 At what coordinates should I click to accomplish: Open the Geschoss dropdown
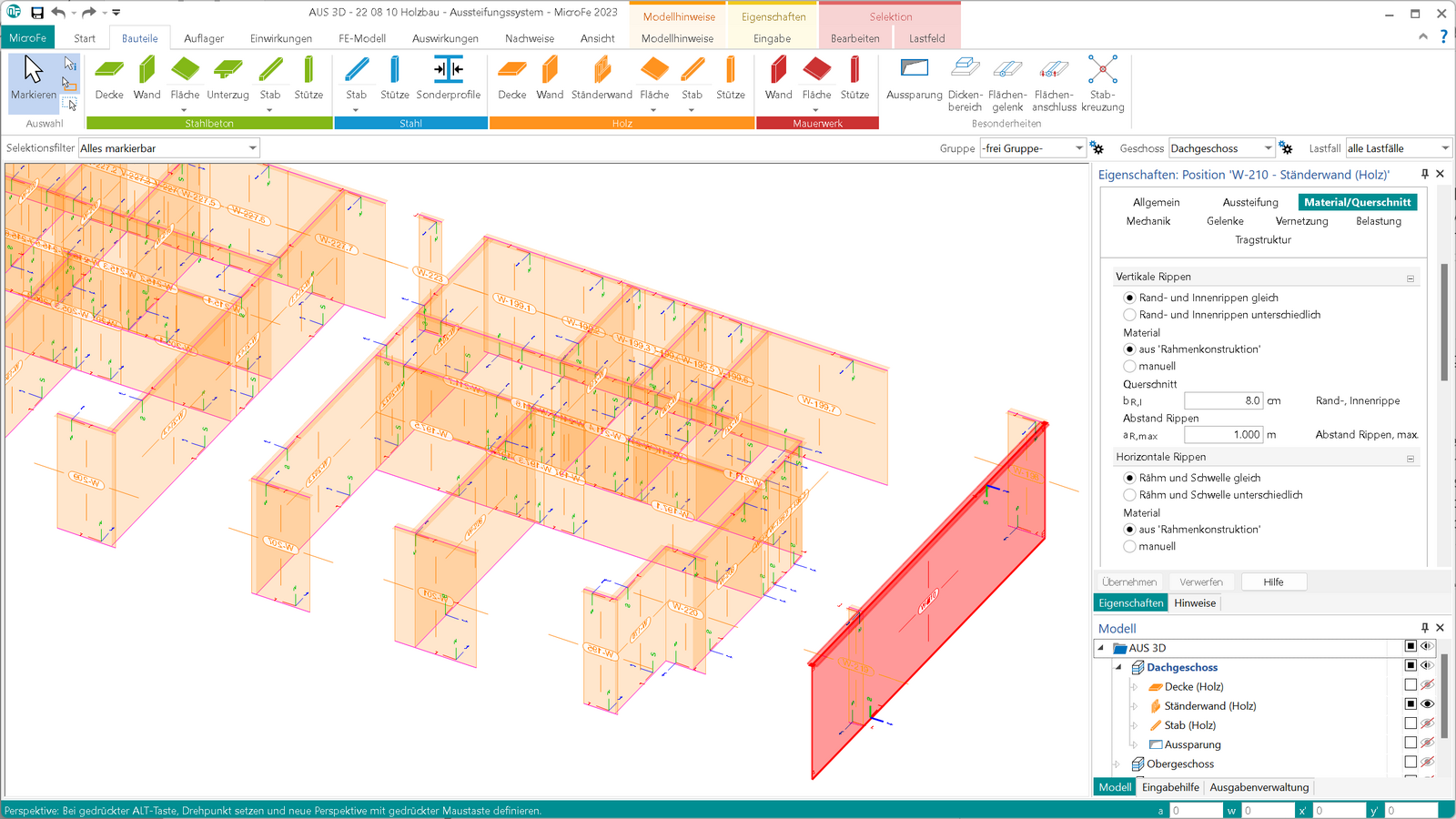pyautogui.click(x=1222, y=148)
